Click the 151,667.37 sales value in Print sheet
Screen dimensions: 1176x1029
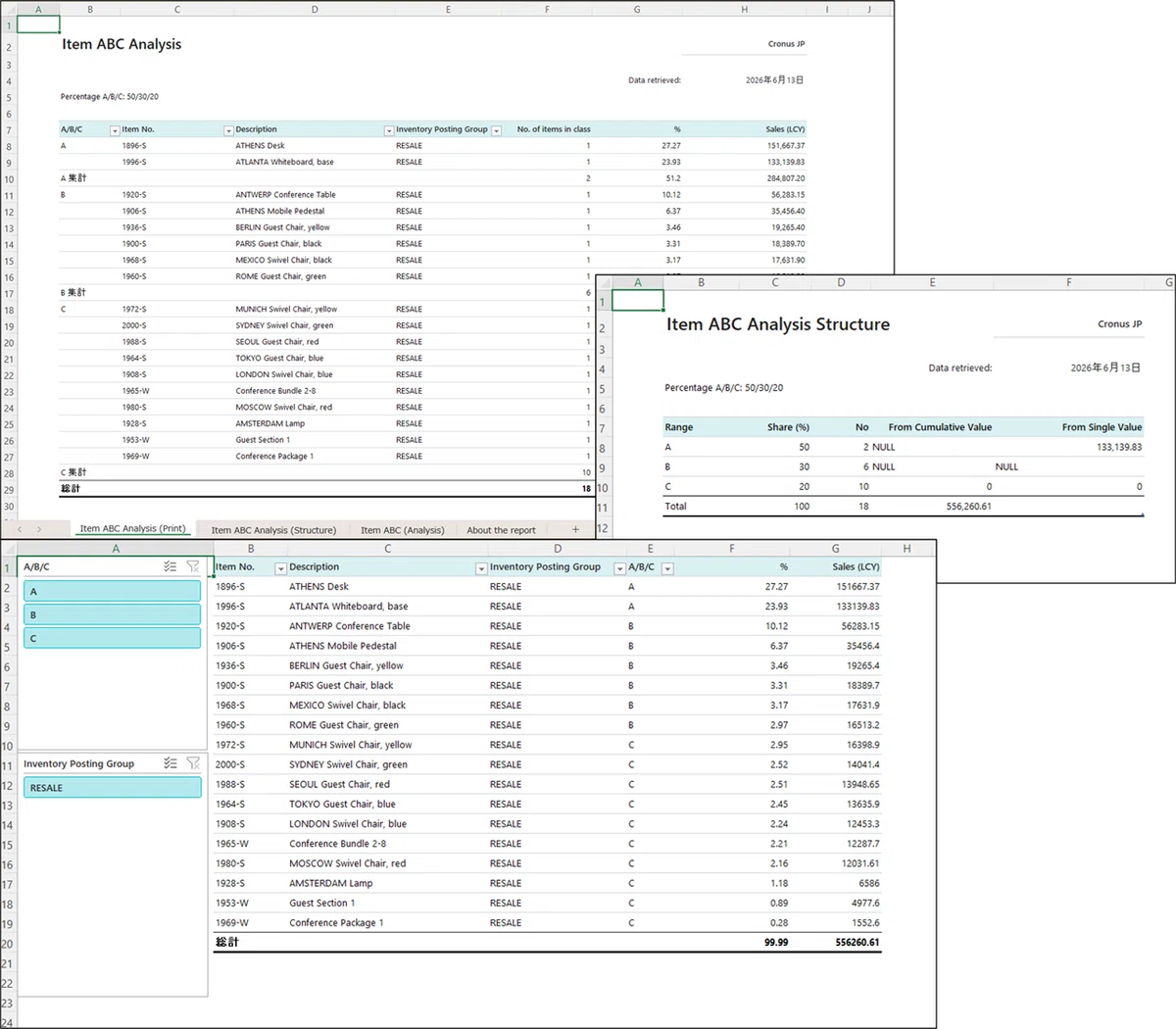click(786, 146)
